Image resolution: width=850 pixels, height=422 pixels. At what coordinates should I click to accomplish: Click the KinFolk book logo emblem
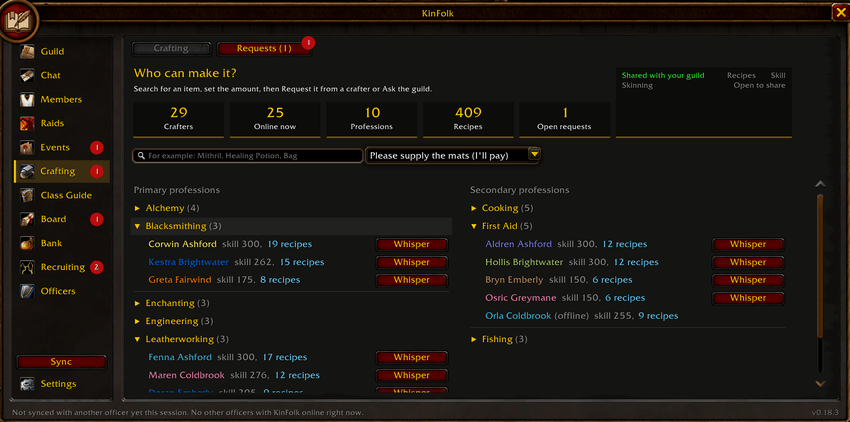(19, 21)
